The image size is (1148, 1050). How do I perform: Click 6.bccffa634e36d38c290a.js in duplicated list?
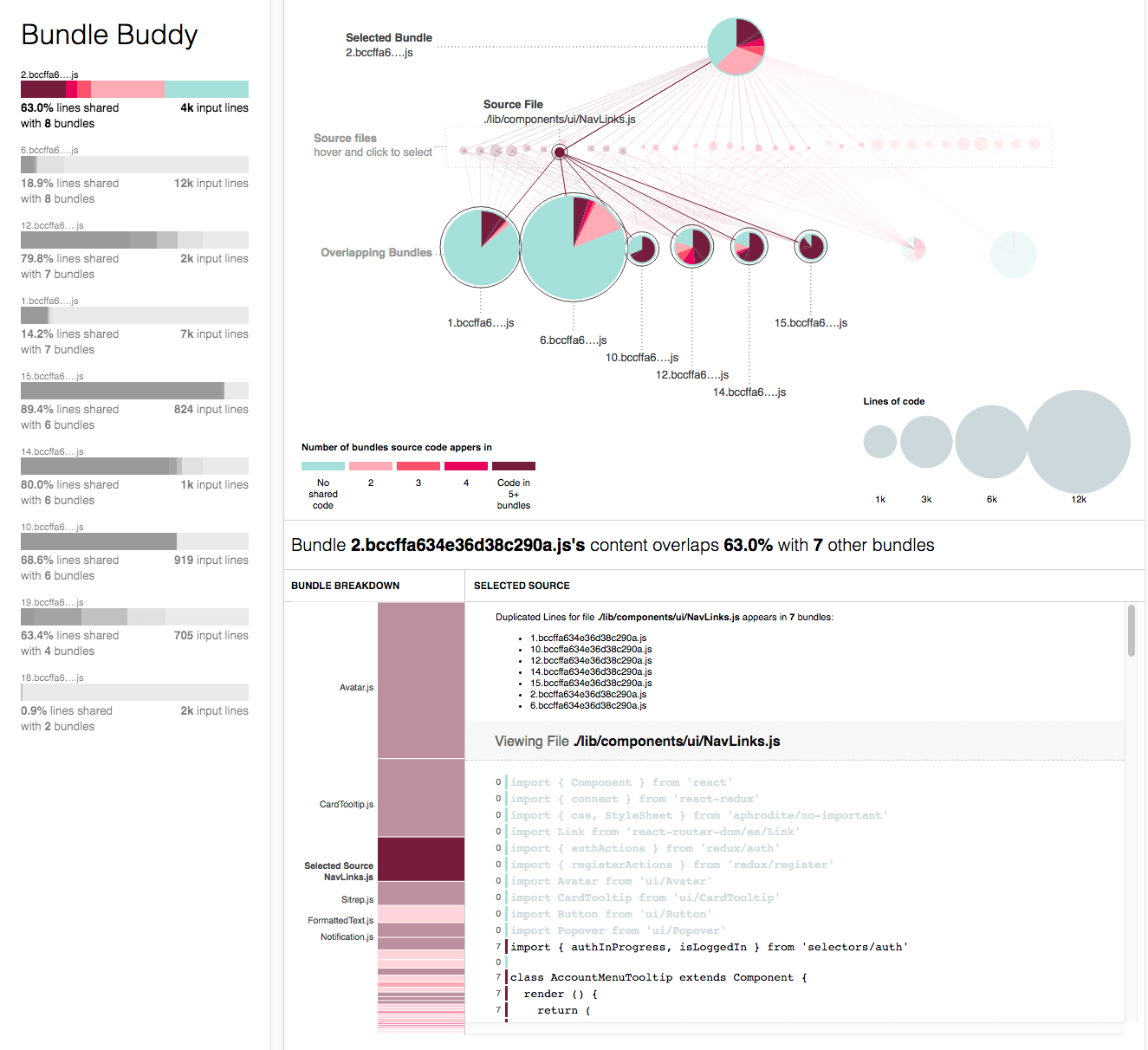pos(588,705)
